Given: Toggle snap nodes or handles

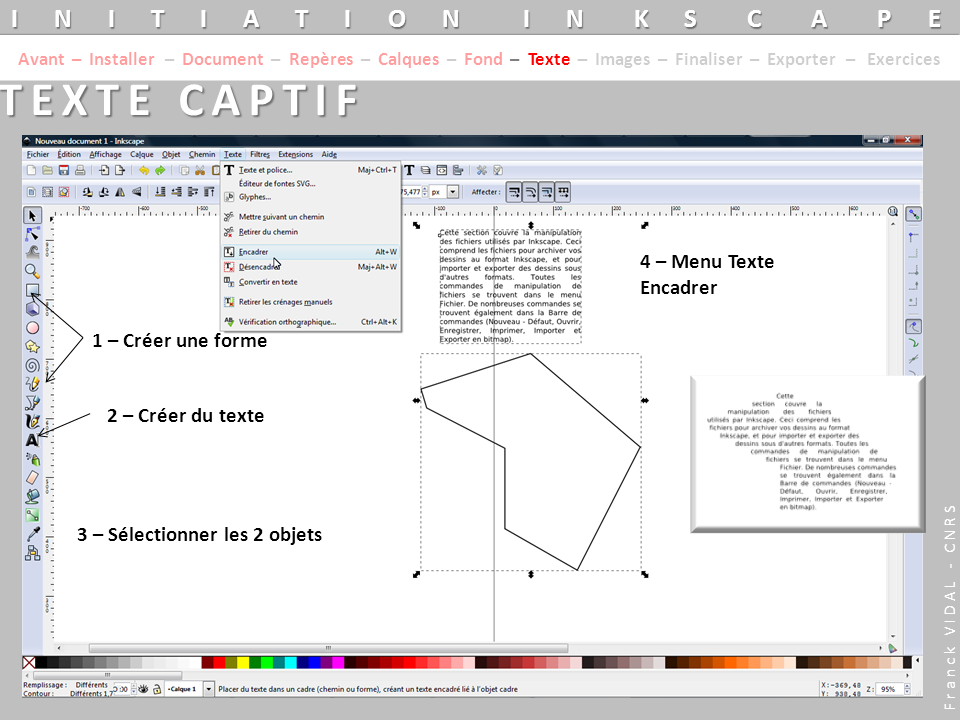Looking at the screenshot, I should [913, 326].
